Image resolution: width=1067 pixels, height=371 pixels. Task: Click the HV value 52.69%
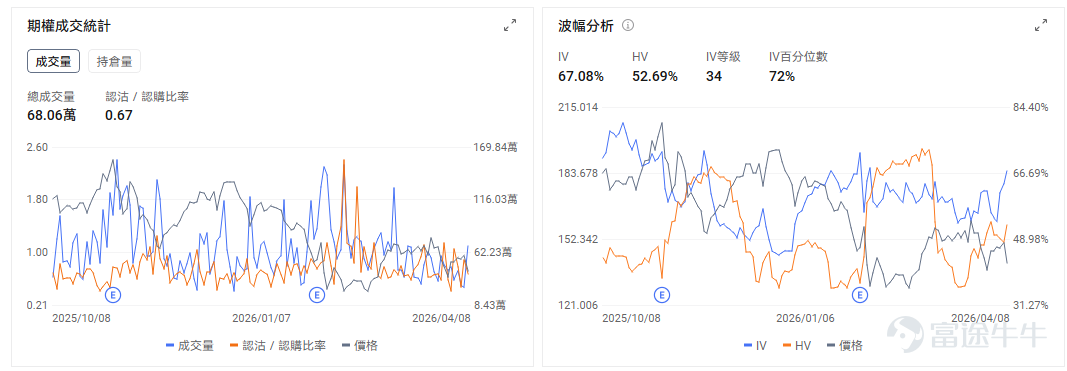click(x=655, y=76)
